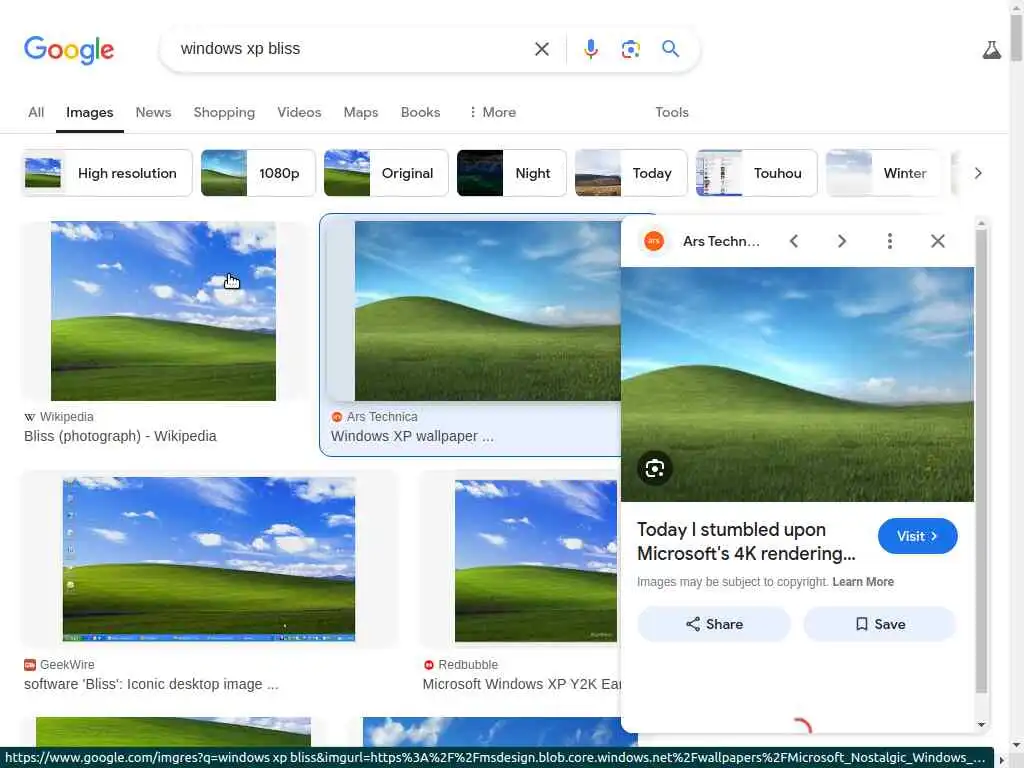
Task: Open Search Labs flask icon
Action: [991, 50]
